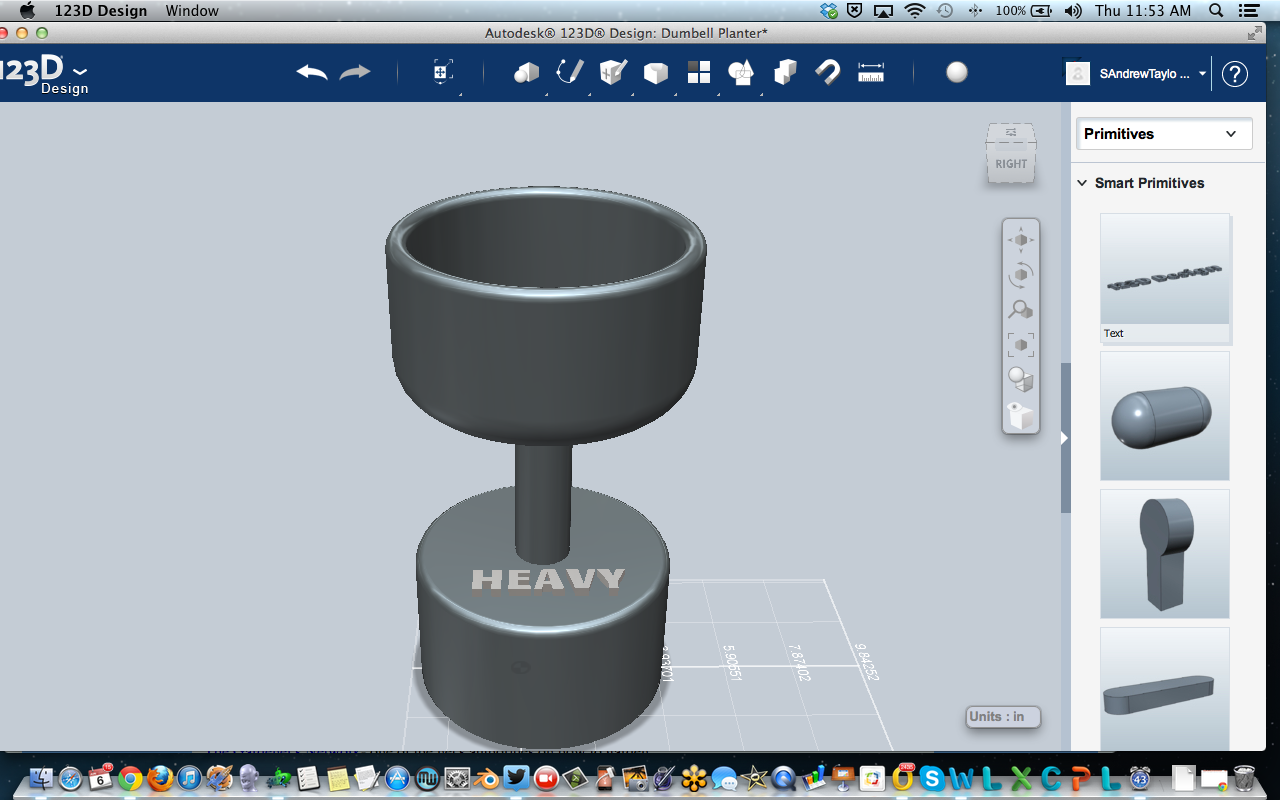The width and height of the screenshot is (1280, 800).
Task: Open the Primitives tool (box and sphere icon)
Action: [526, 72]
